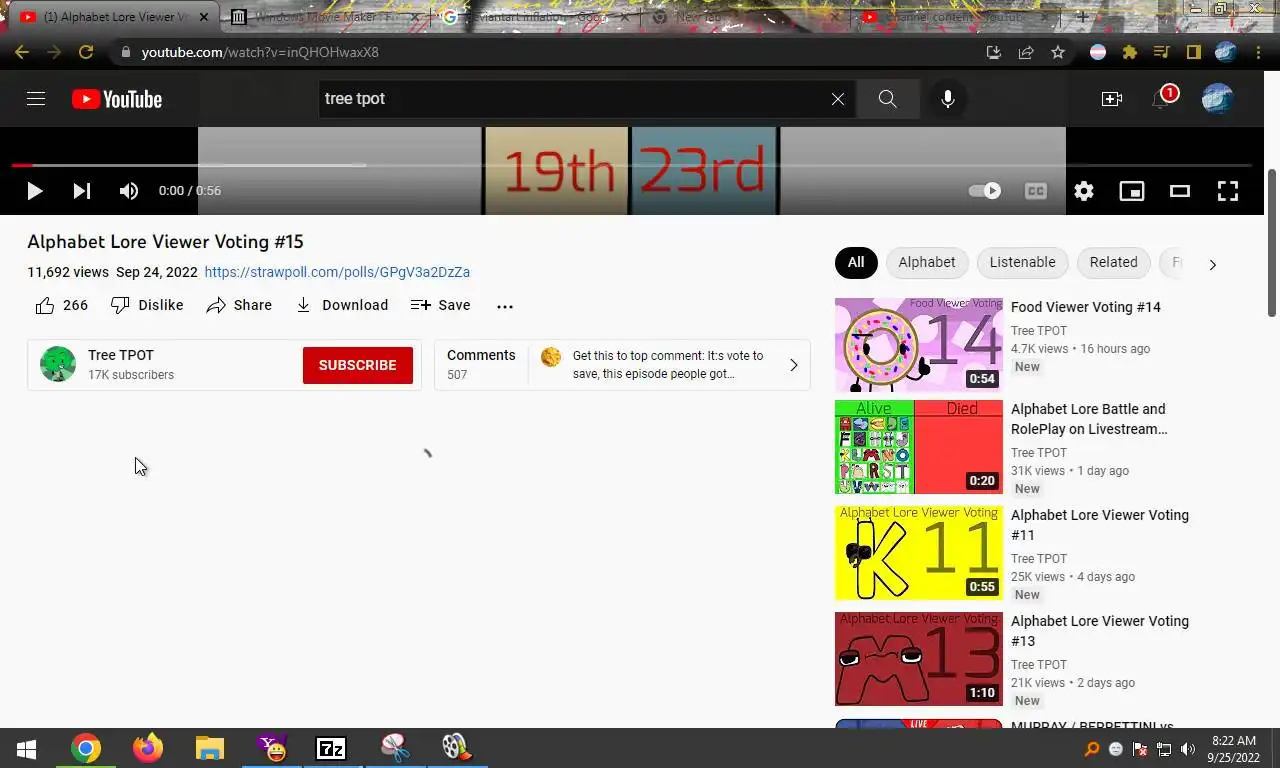Viewport: 1280px width, 768px height.
Task: Open the taskbar volume icon
Action: pos(1188,749)
